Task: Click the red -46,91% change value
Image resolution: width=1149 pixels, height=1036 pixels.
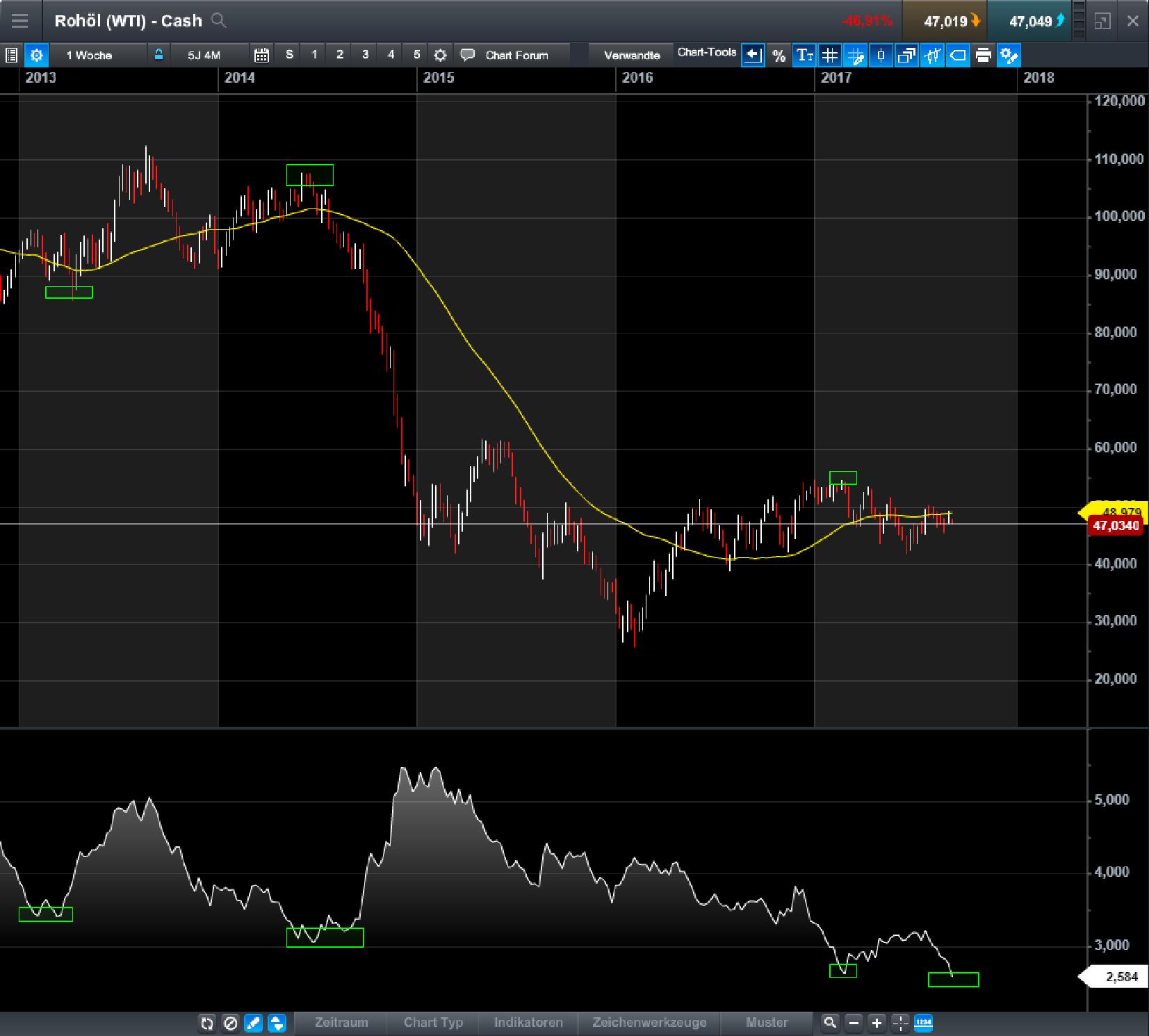Action: 867,21
